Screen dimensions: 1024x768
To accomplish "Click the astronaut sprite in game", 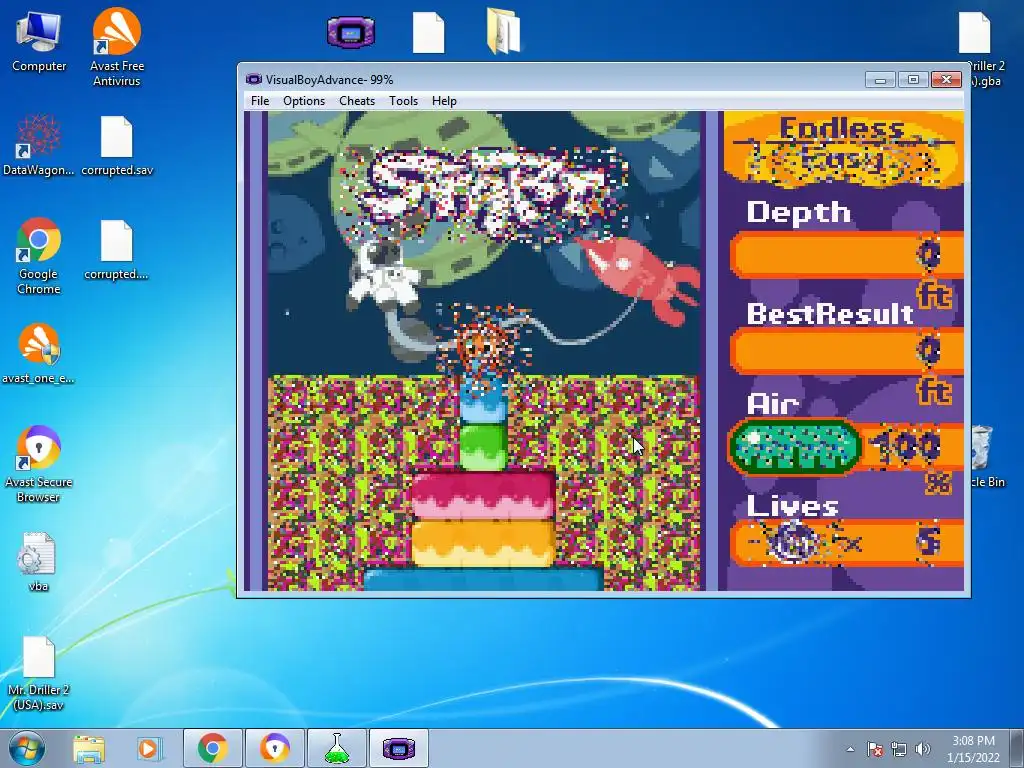I will point(384,276).
